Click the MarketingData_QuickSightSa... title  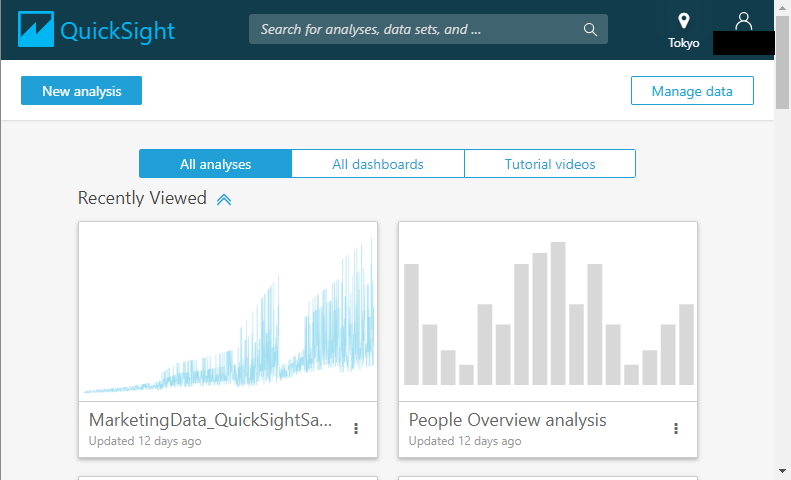(210, 419)
